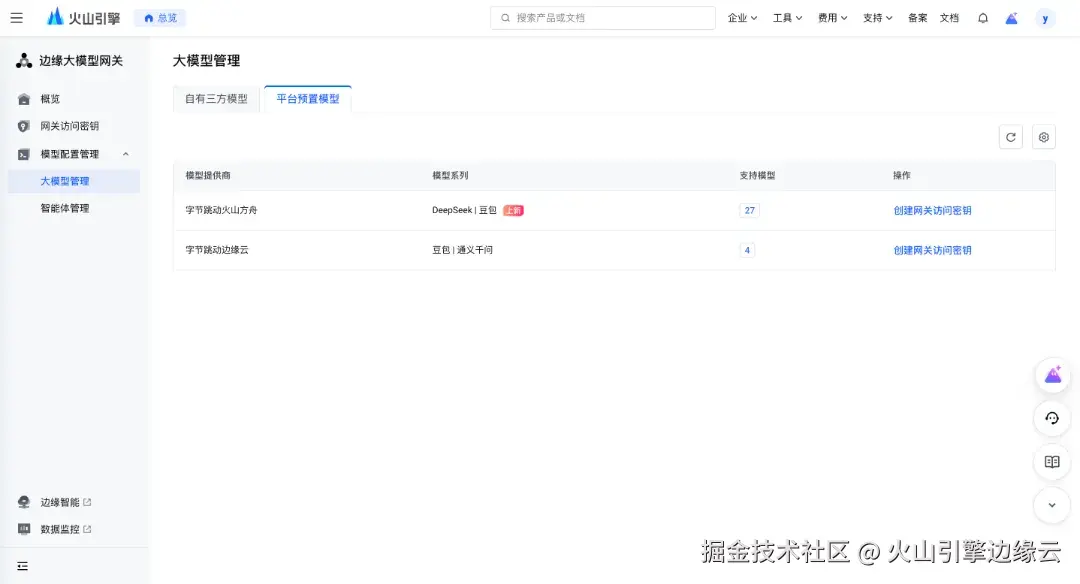Open the notifications bell
Screen dimensions: 1080x584
point(983,18)
